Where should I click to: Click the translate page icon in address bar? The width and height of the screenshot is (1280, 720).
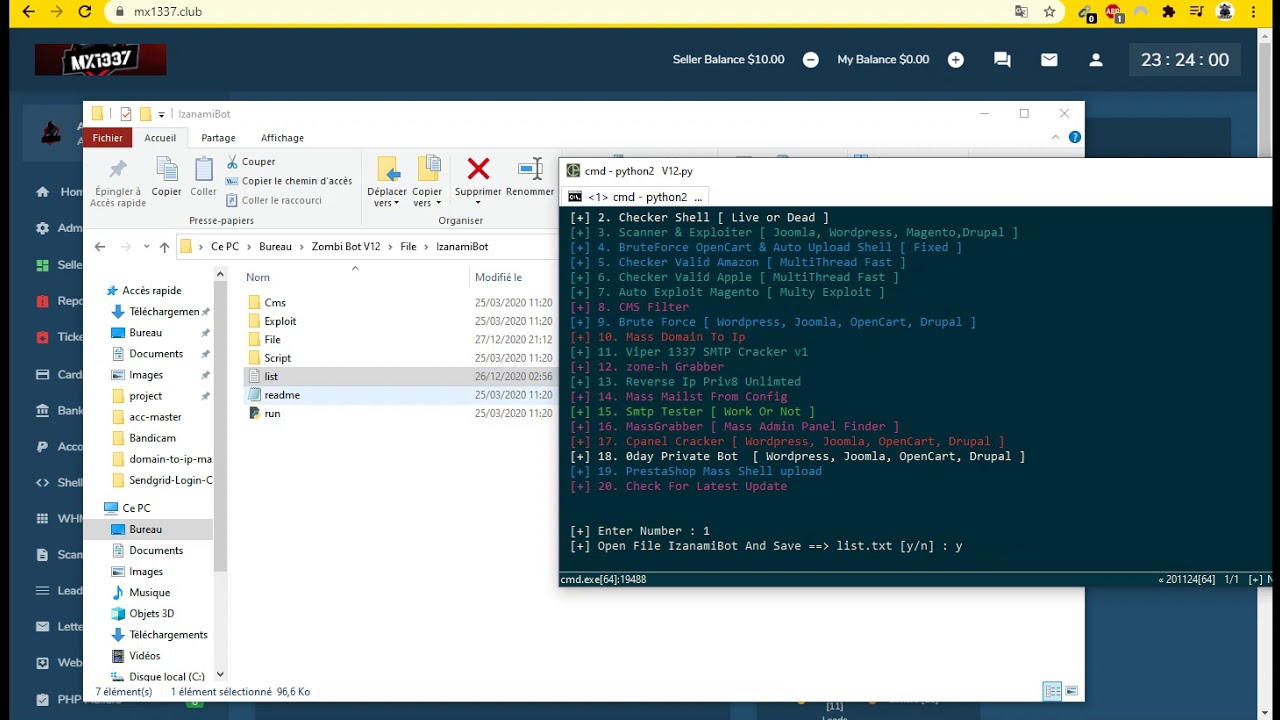[x=1021, y=12]
